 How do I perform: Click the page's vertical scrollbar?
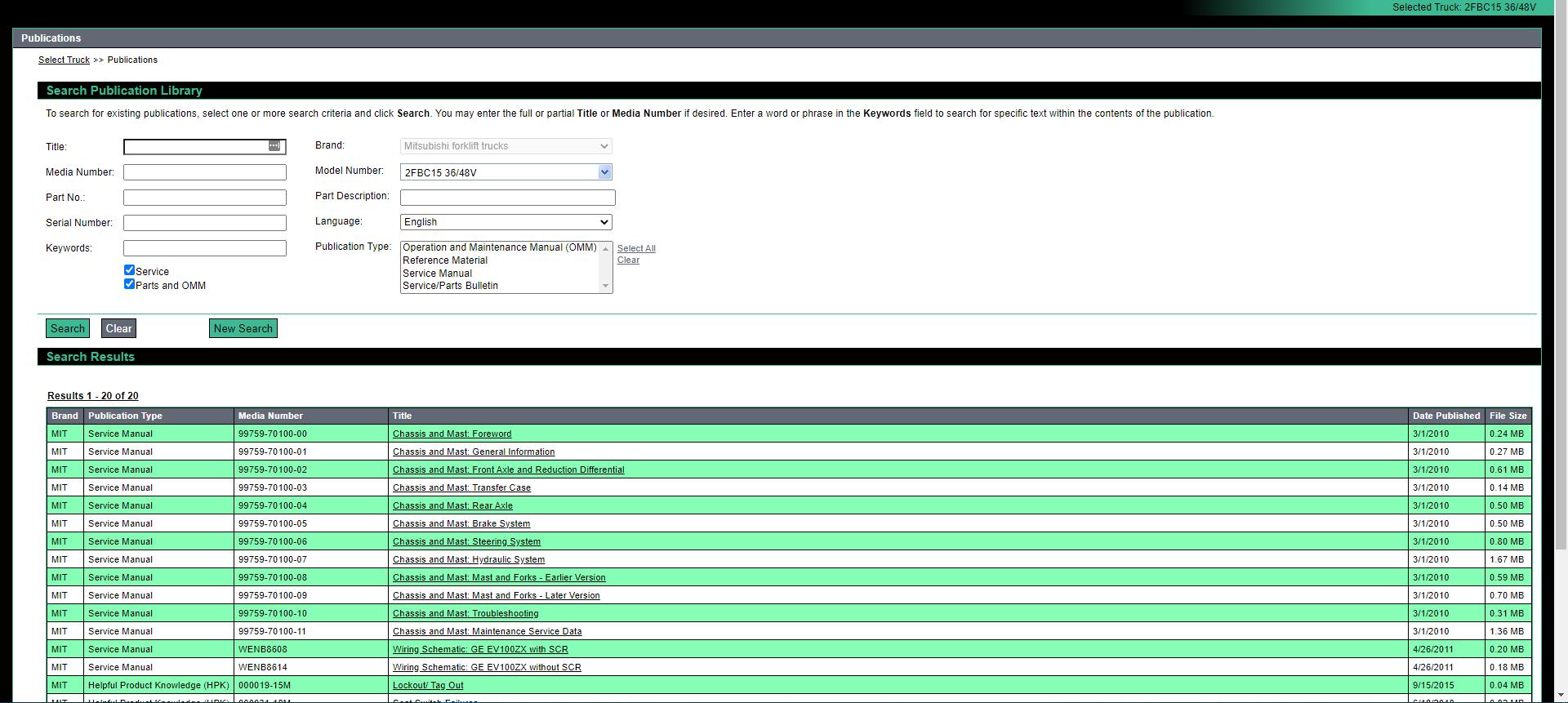(x=1561, y=327)
